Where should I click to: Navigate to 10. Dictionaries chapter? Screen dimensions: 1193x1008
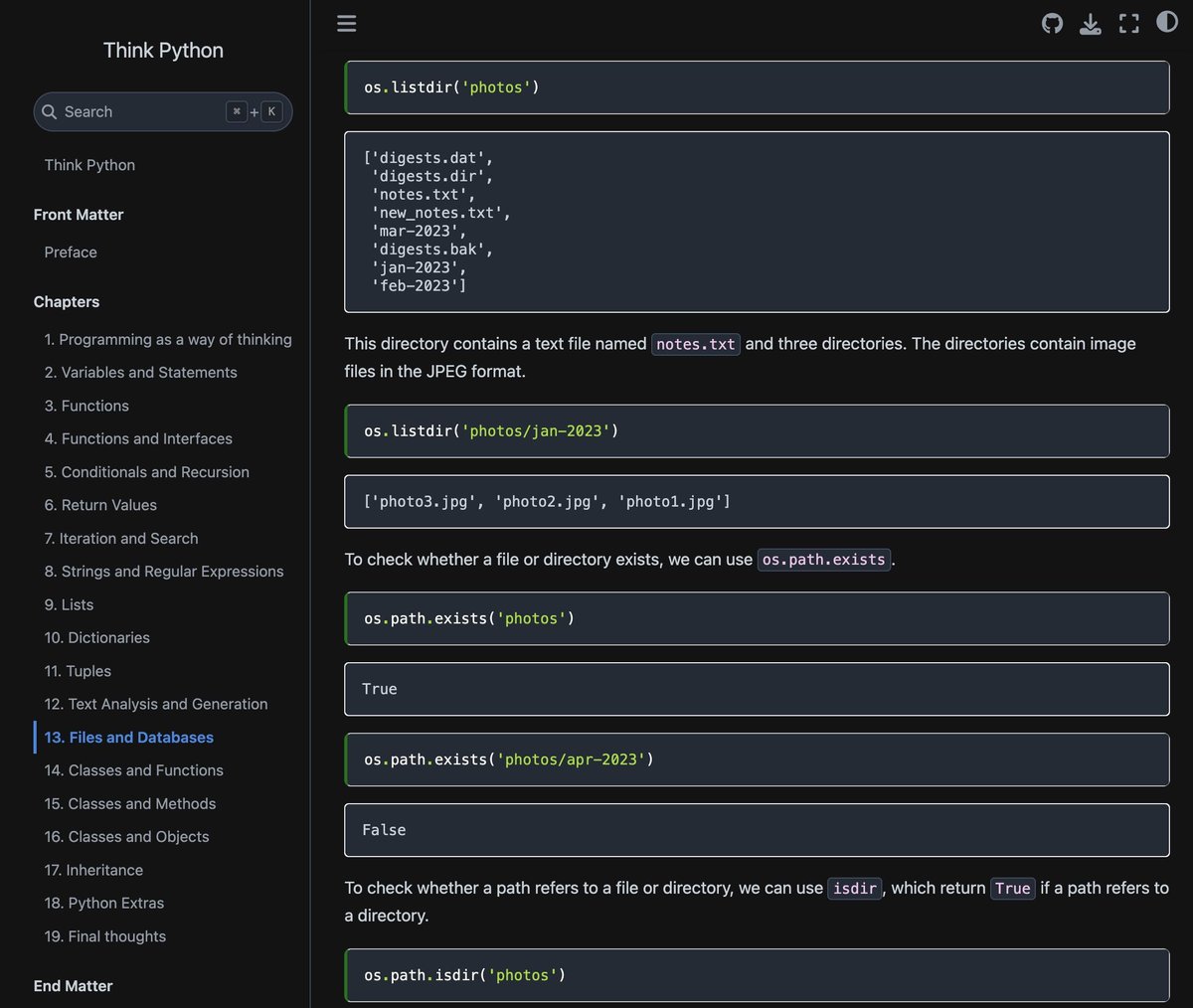[97, 637]
